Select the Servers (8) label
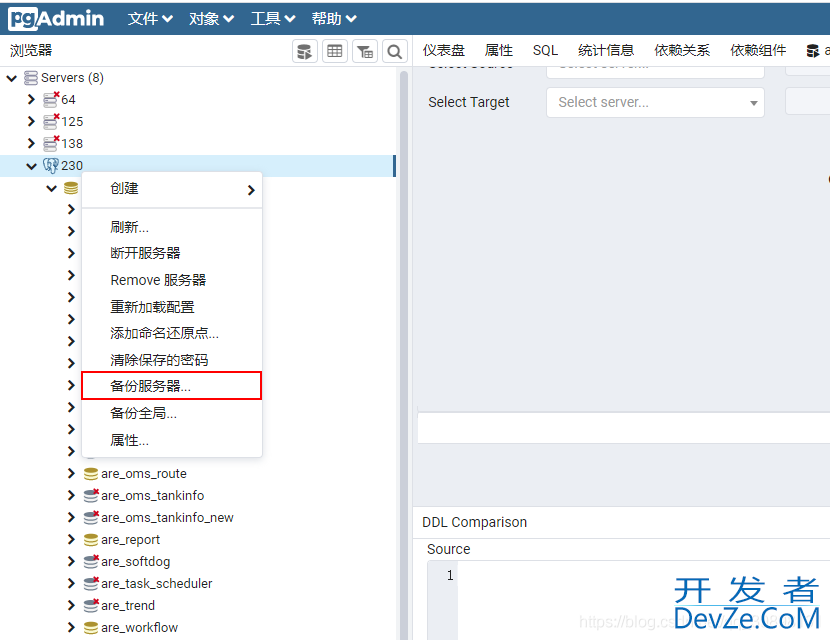Screen dimensions: 830x640 click(72, 78)
